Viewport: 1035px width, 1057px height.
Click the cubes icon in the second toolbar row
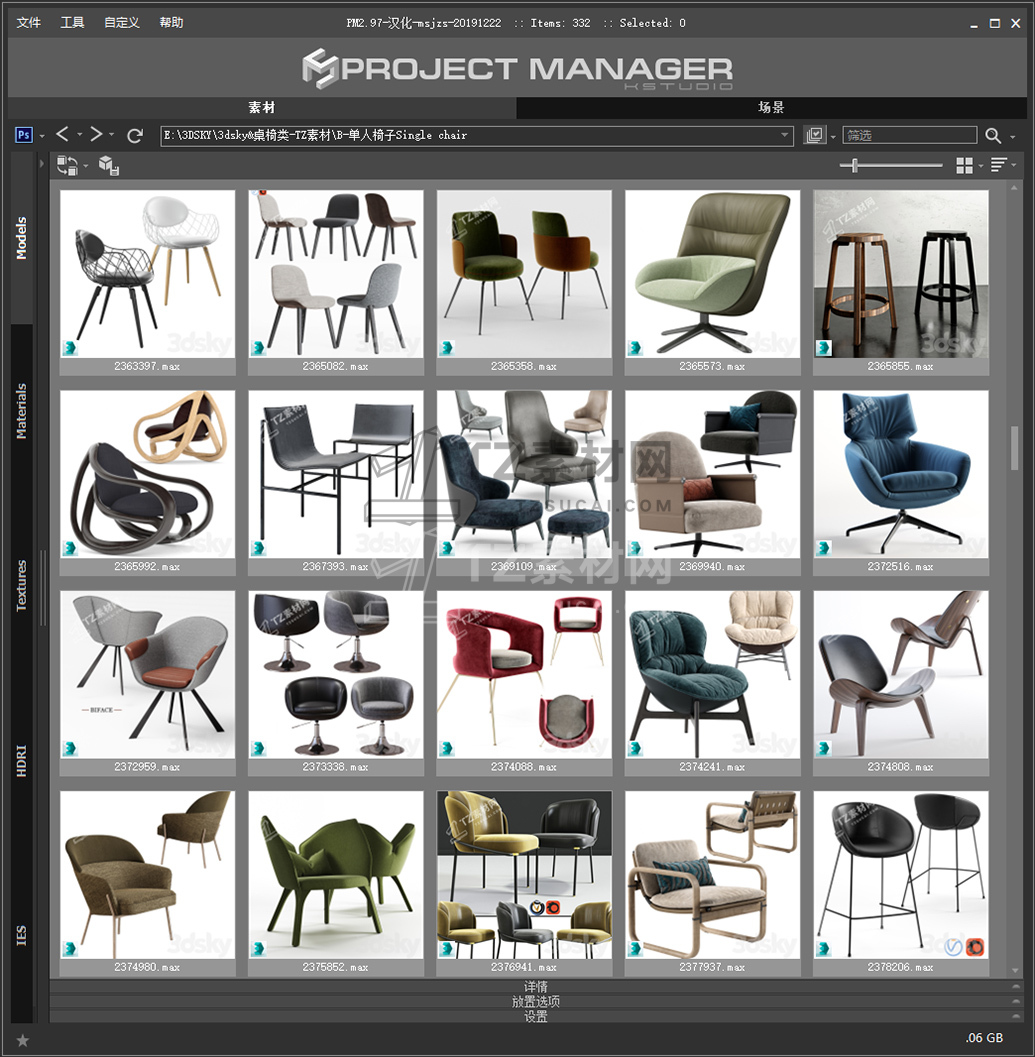click(x=109, y=165)
